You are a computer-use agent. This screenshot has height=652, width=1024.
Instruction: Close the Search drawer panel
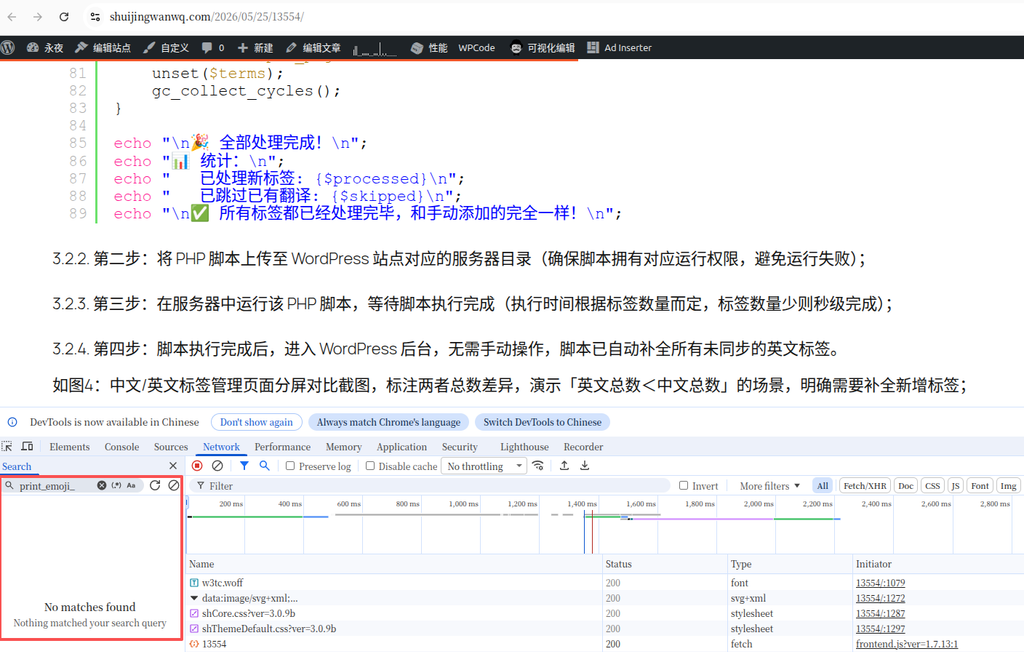coord(173,466)
